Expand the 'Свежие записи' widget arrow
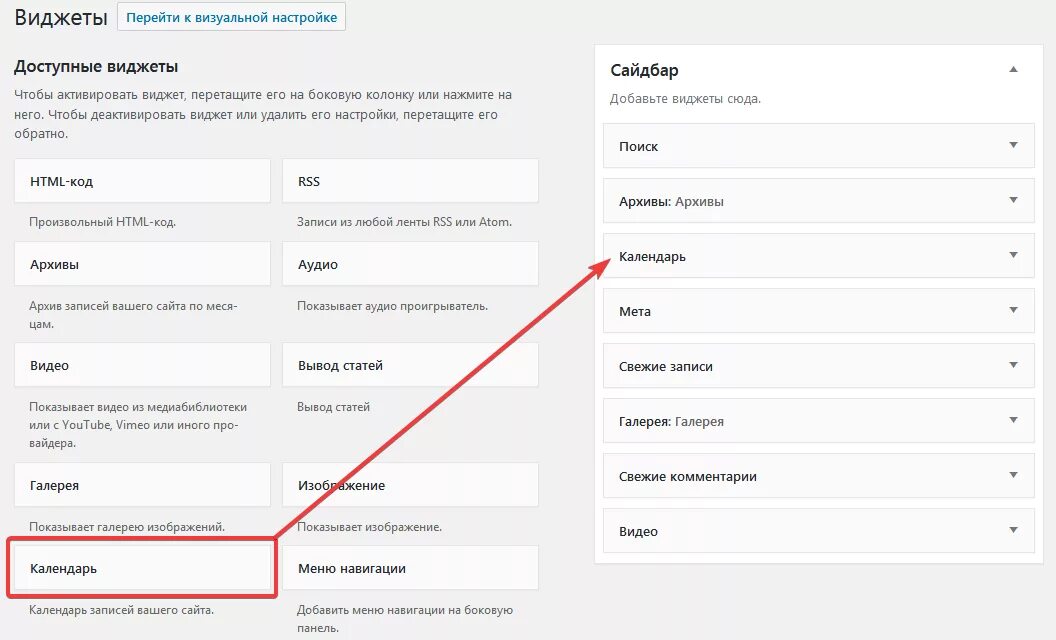 (x=1013, y=365)
